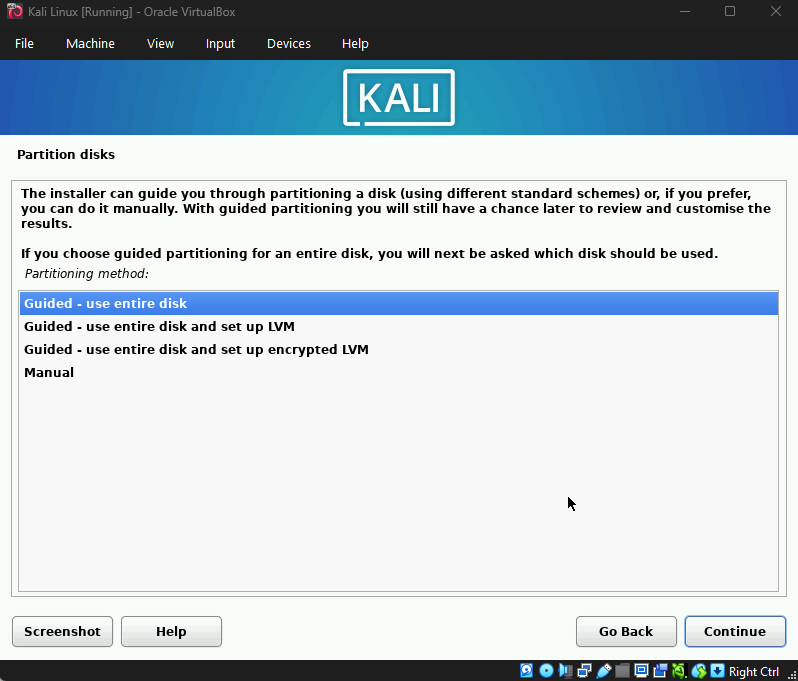
Task: Open the network adapter status icon
Action: 584,671
